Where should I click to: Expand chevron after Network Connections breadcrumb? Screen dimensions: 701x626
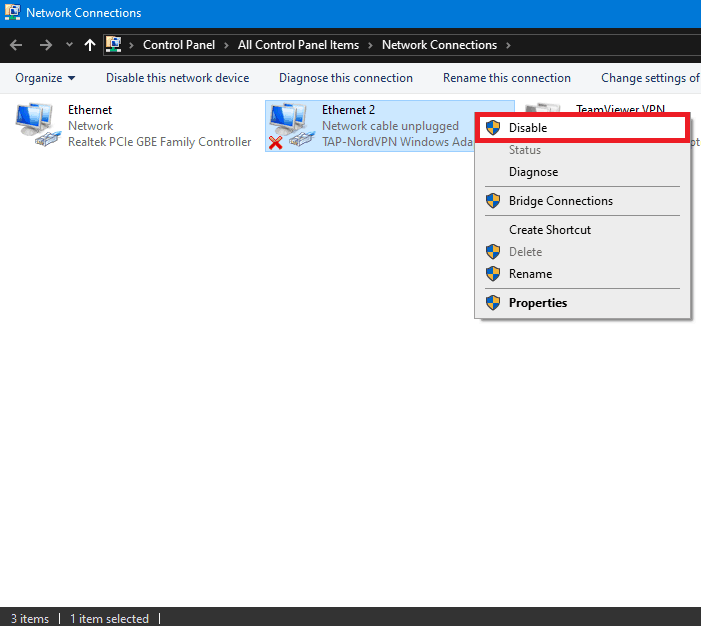[508, 45]
